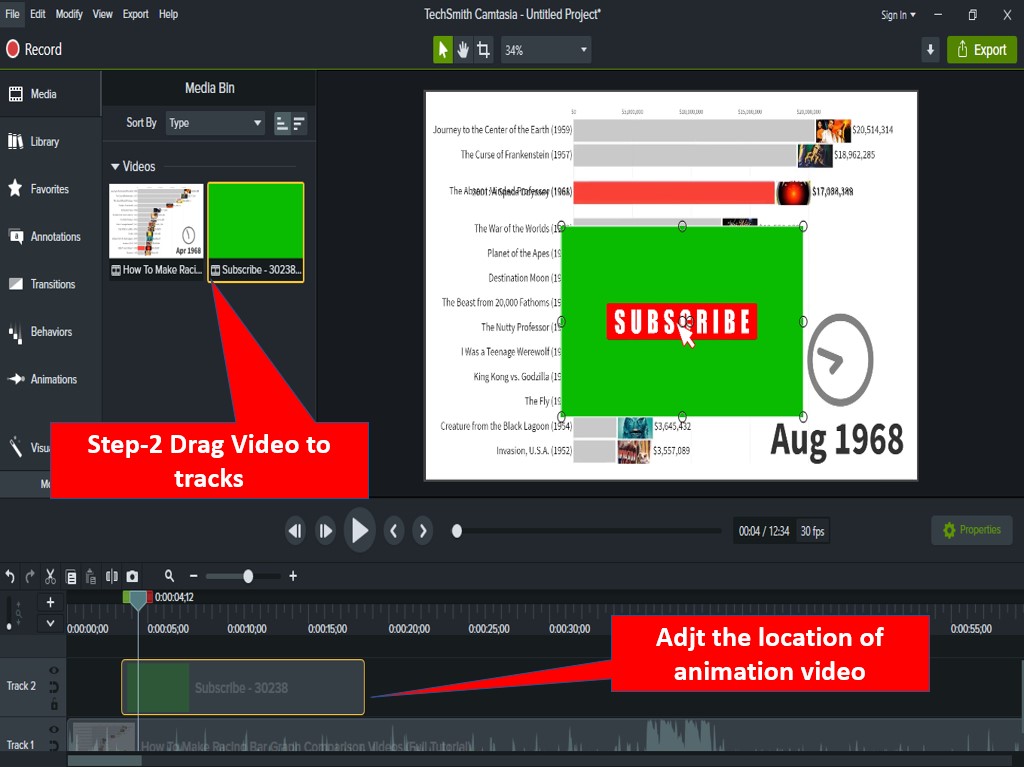1024x767 pixels.
Task: Switch to the Media tab
Action: 50,94
